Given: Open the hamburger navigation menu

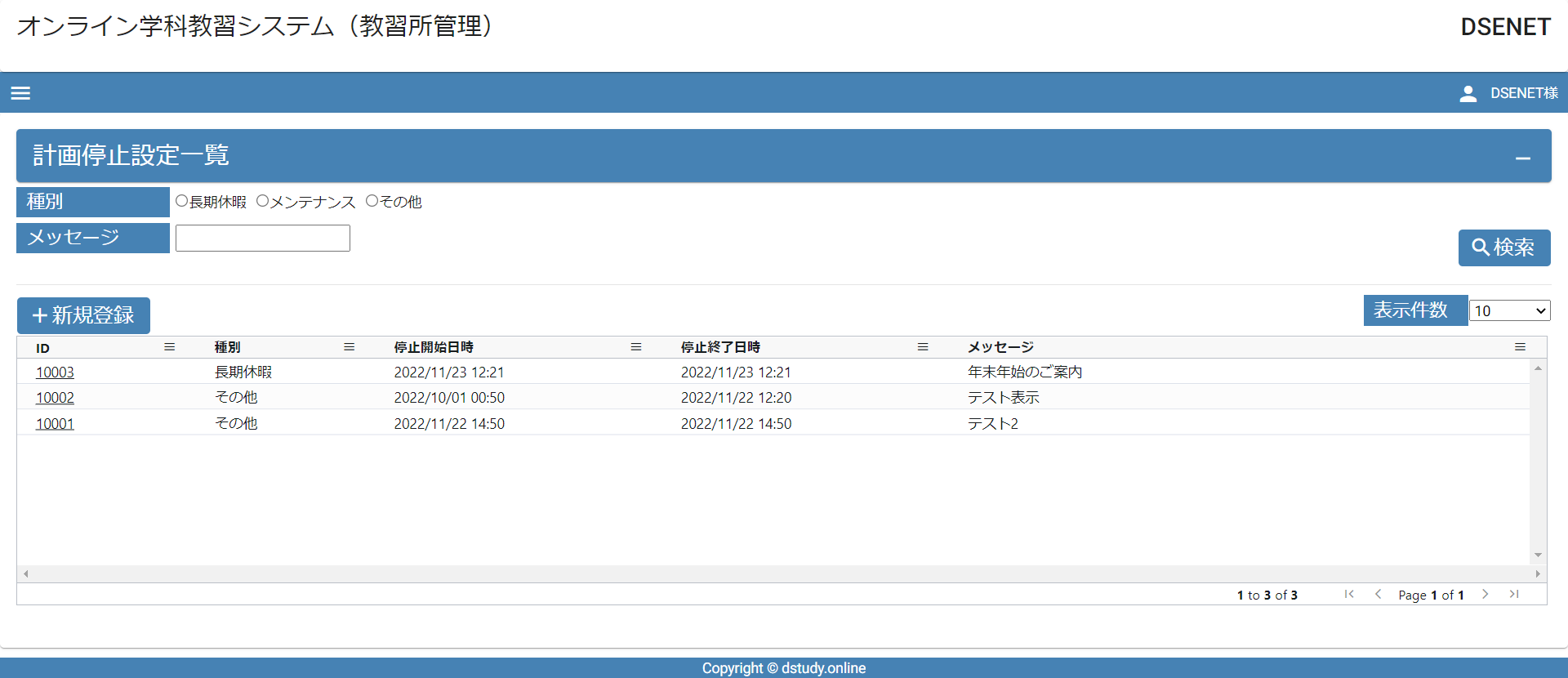Looking at the screenshot, I should coord(20,93).
